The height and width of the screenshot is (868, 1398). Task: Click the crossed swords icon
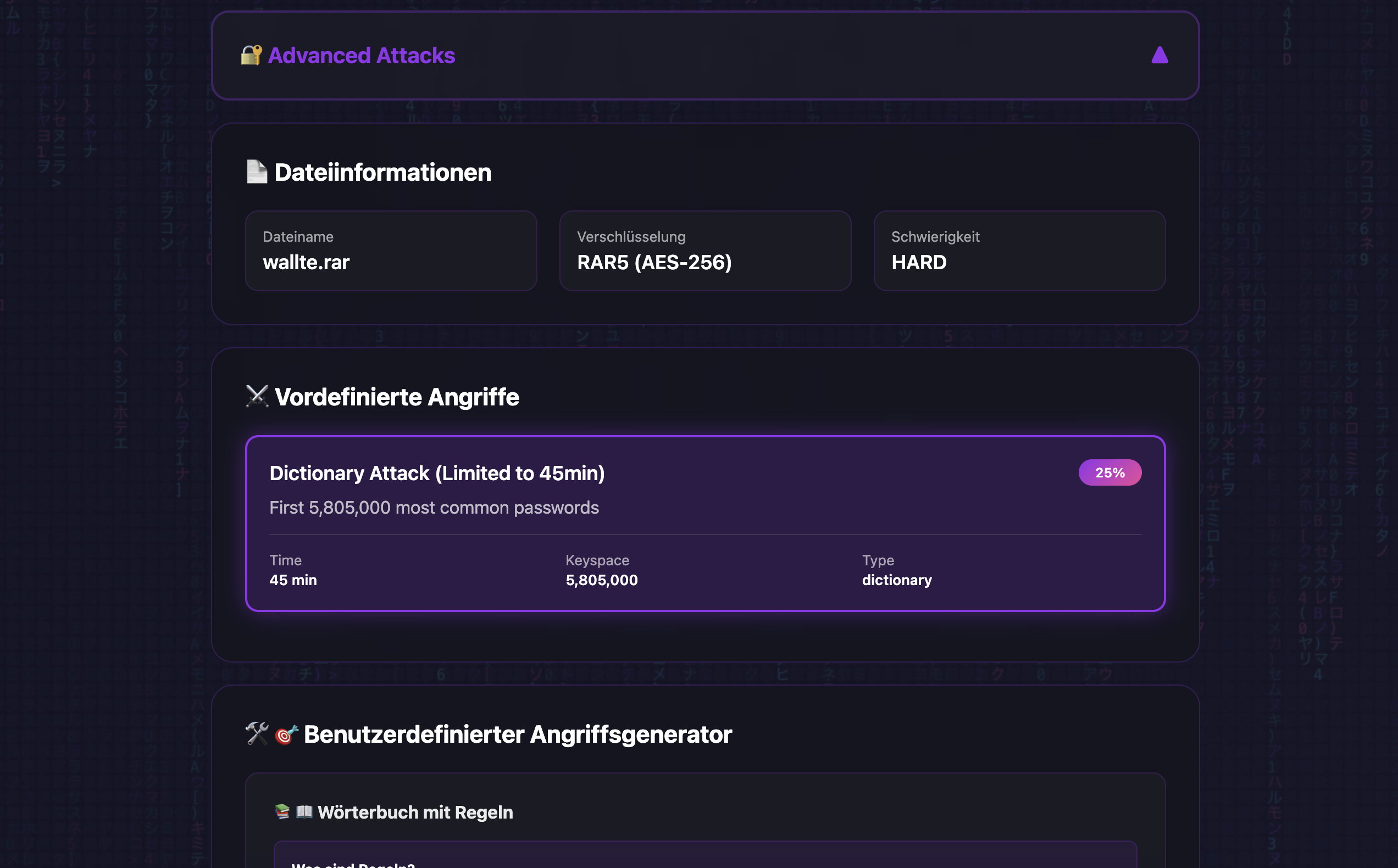point(257,396)
